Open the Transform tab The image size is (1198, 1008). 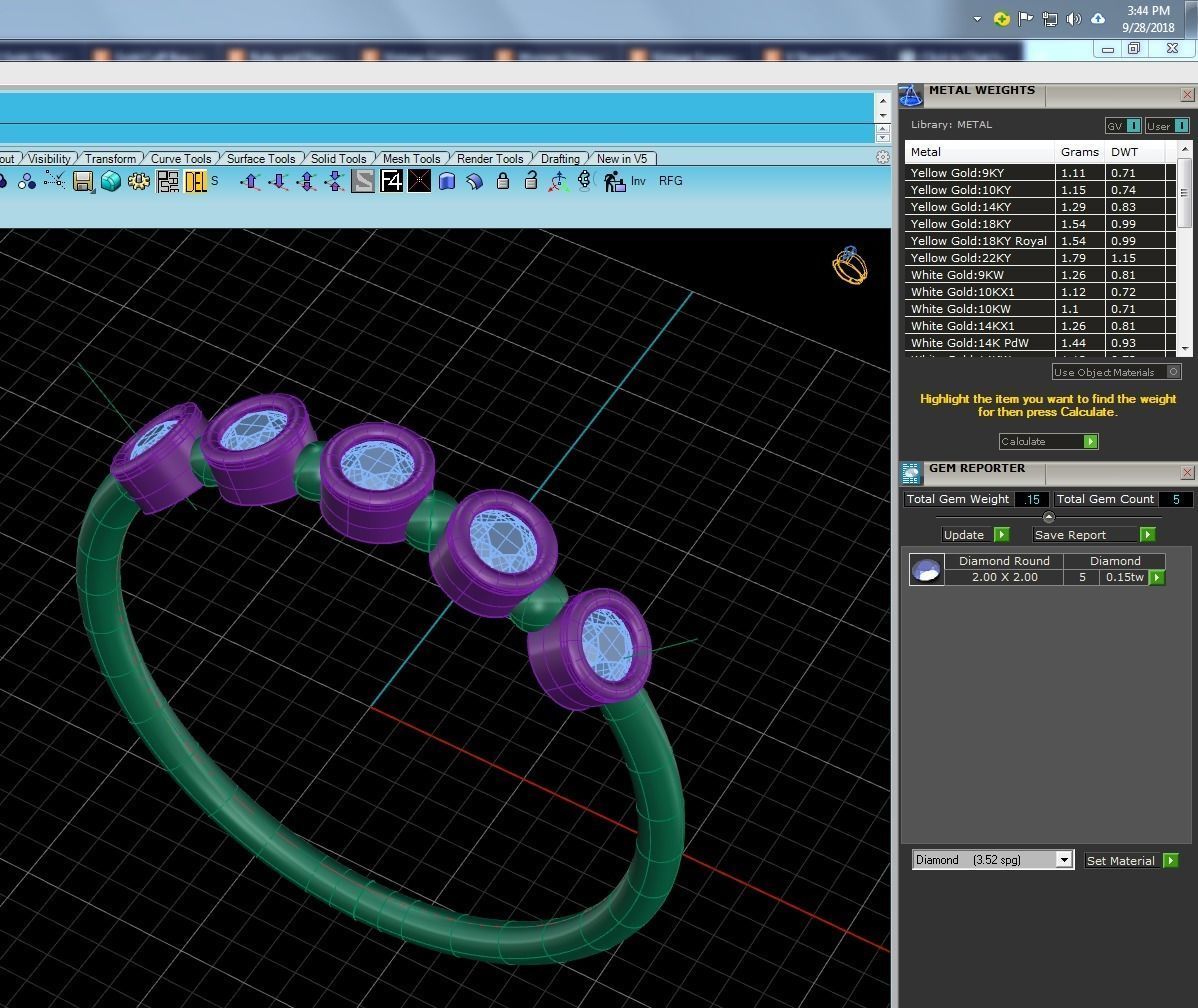[111, 159]
